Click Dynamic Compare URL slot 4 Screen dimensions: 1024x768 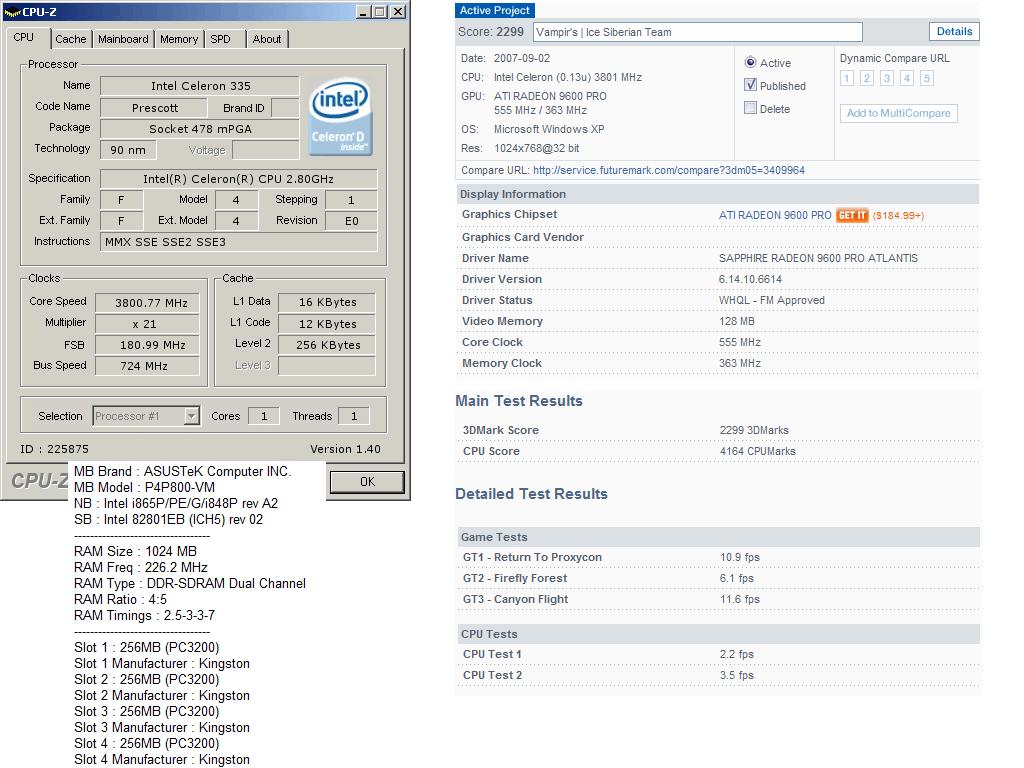[x=906, y=78]
